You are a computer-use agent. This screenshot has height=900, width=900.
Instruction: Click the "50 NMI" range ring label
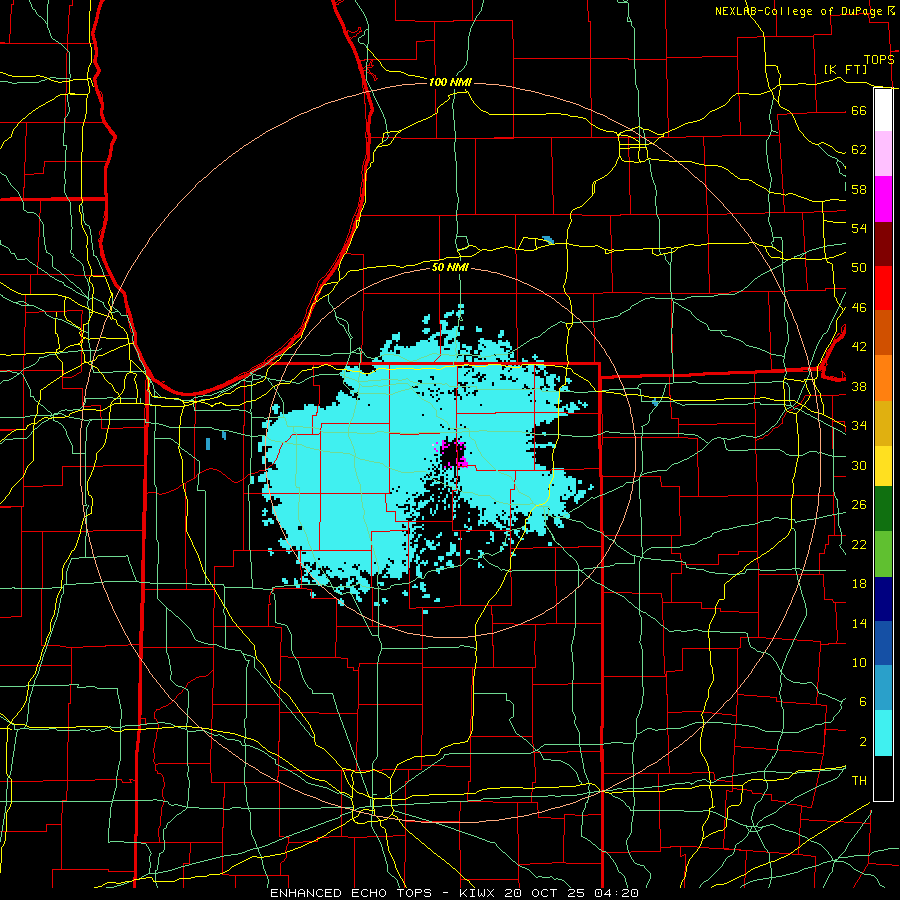[x=450, y=267]
